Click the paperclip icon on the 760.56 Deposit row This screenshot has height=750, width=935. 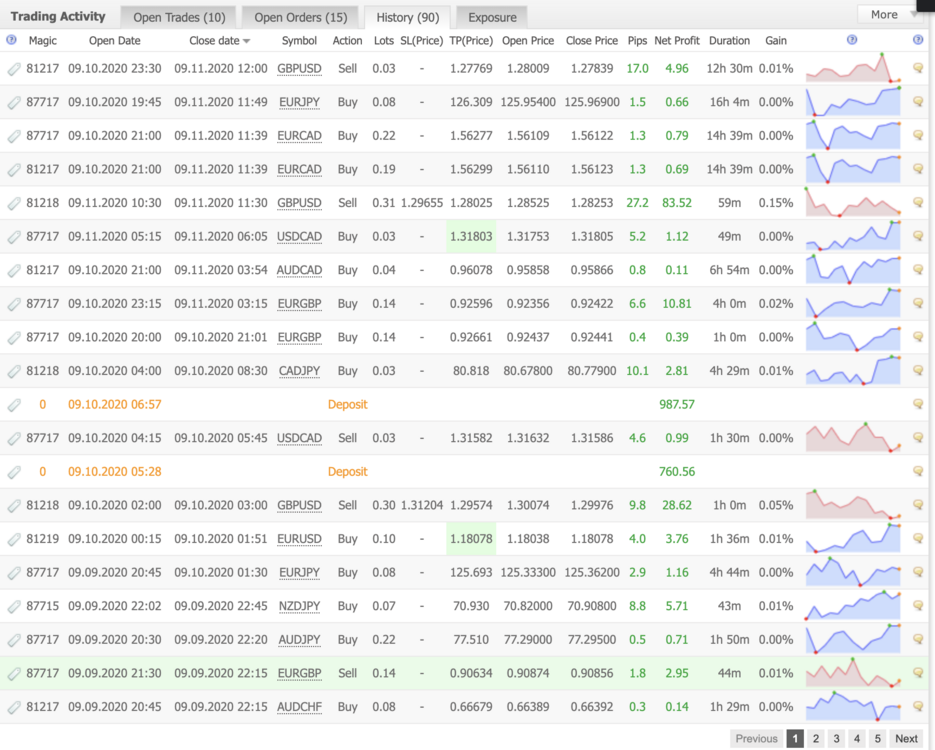pyautogui.click(x=14, y=472)
